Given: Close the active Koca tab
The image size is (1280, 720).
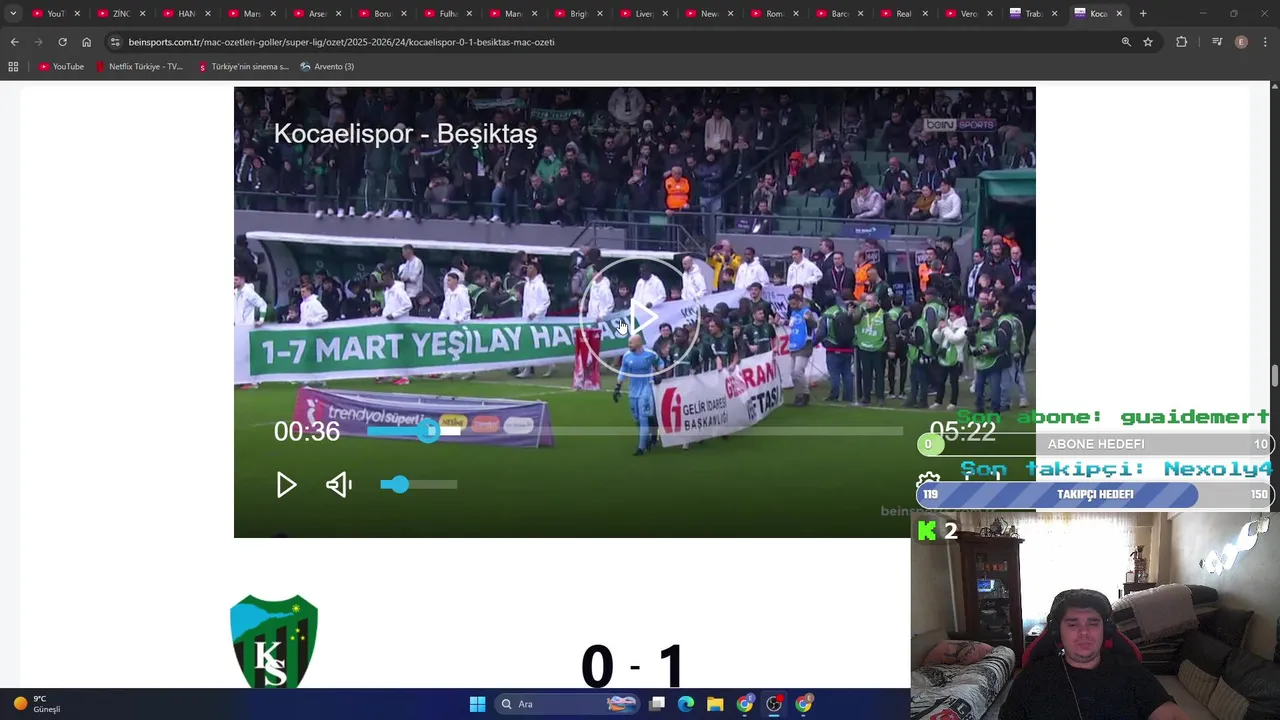Looking at the screenshot, I should (x=1119, y=13).
